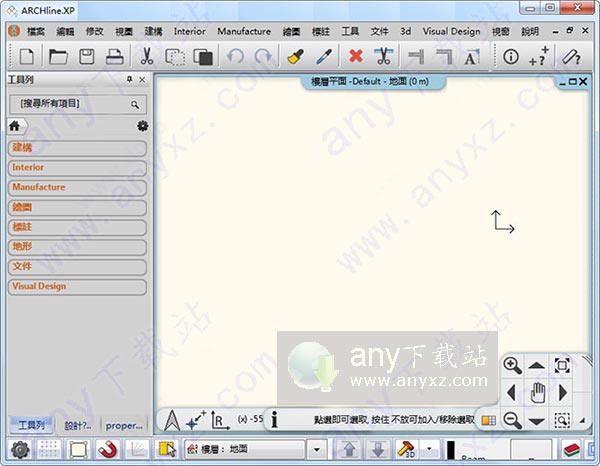
Task: Move down one floor with down arrow
Action: pyautogui.click(x=378, y=450)
